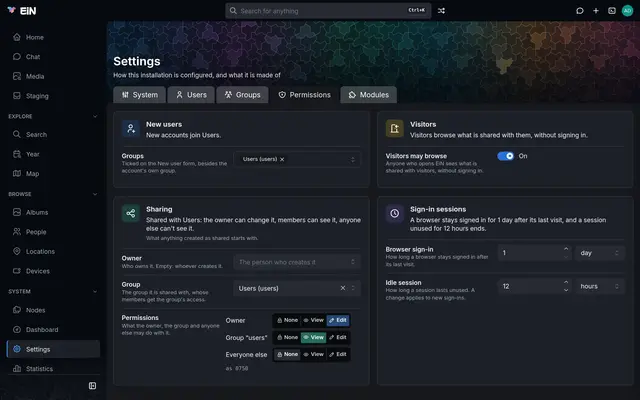Screen dimensions: 640x400
Task: Open Albums in the sidebar
Action: coord(53,212)
